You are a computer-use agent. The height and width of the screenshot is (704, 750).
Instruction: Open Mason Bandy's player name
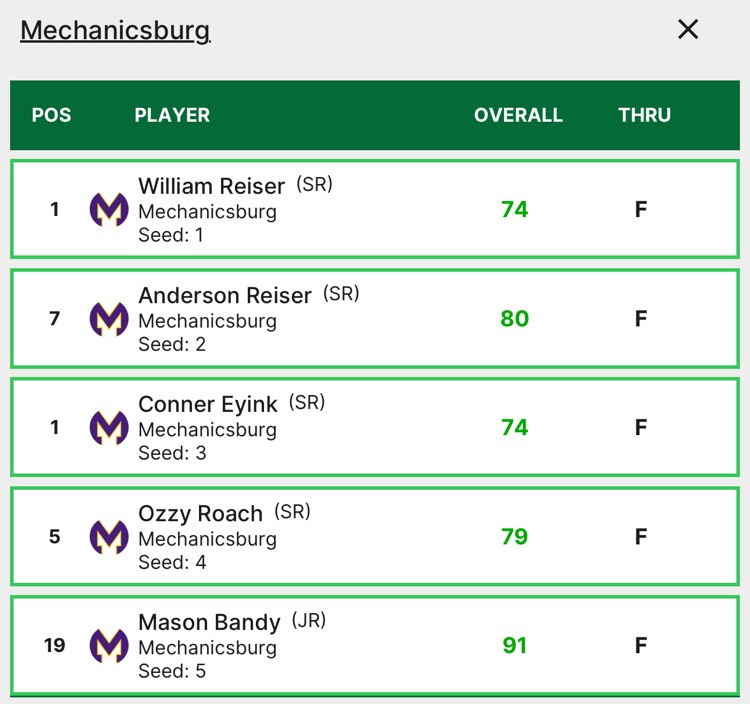click(209, 622)
